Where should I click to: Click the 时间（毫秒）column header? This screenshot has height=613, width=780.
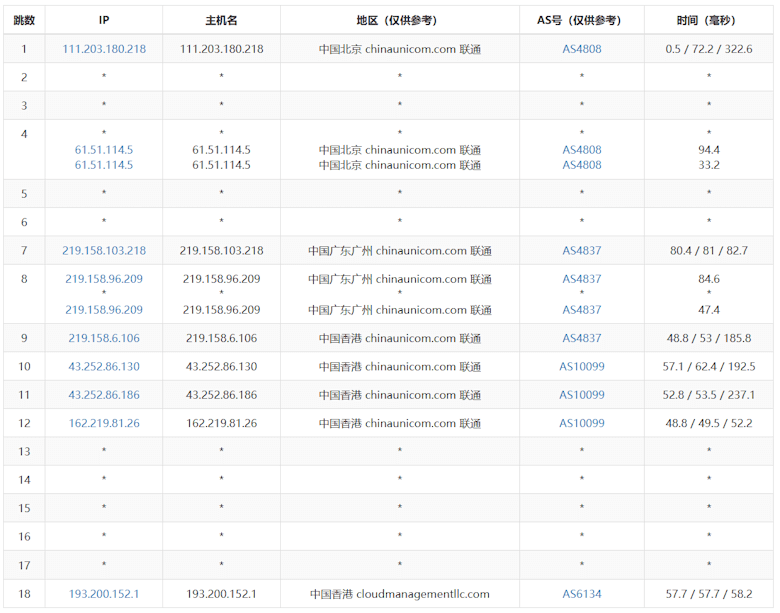[708, 20]
